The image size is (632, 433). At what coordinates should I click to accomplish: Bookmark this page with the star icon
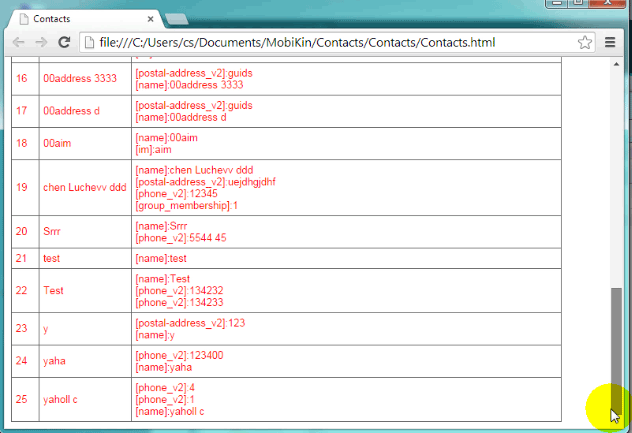(584, 42)
